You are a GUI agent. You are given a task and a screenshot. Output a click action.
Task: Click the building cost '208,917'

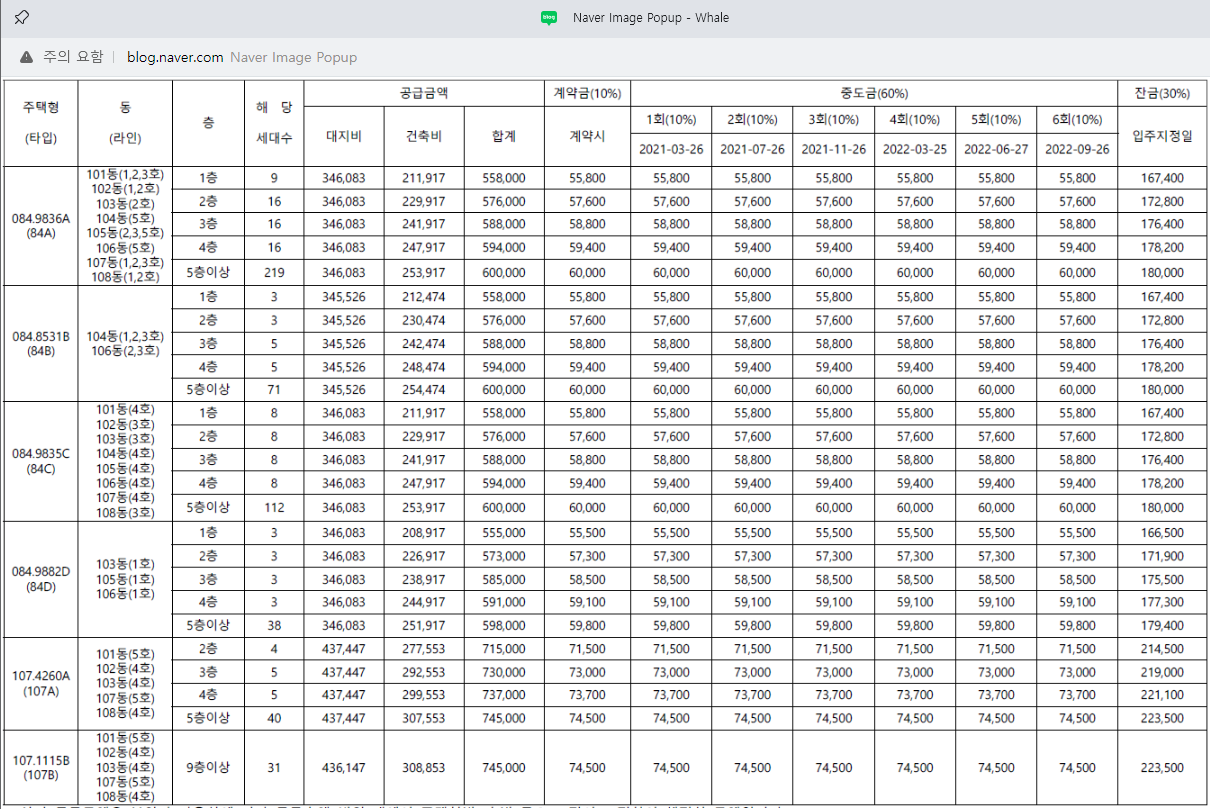(x=424, y=533)
